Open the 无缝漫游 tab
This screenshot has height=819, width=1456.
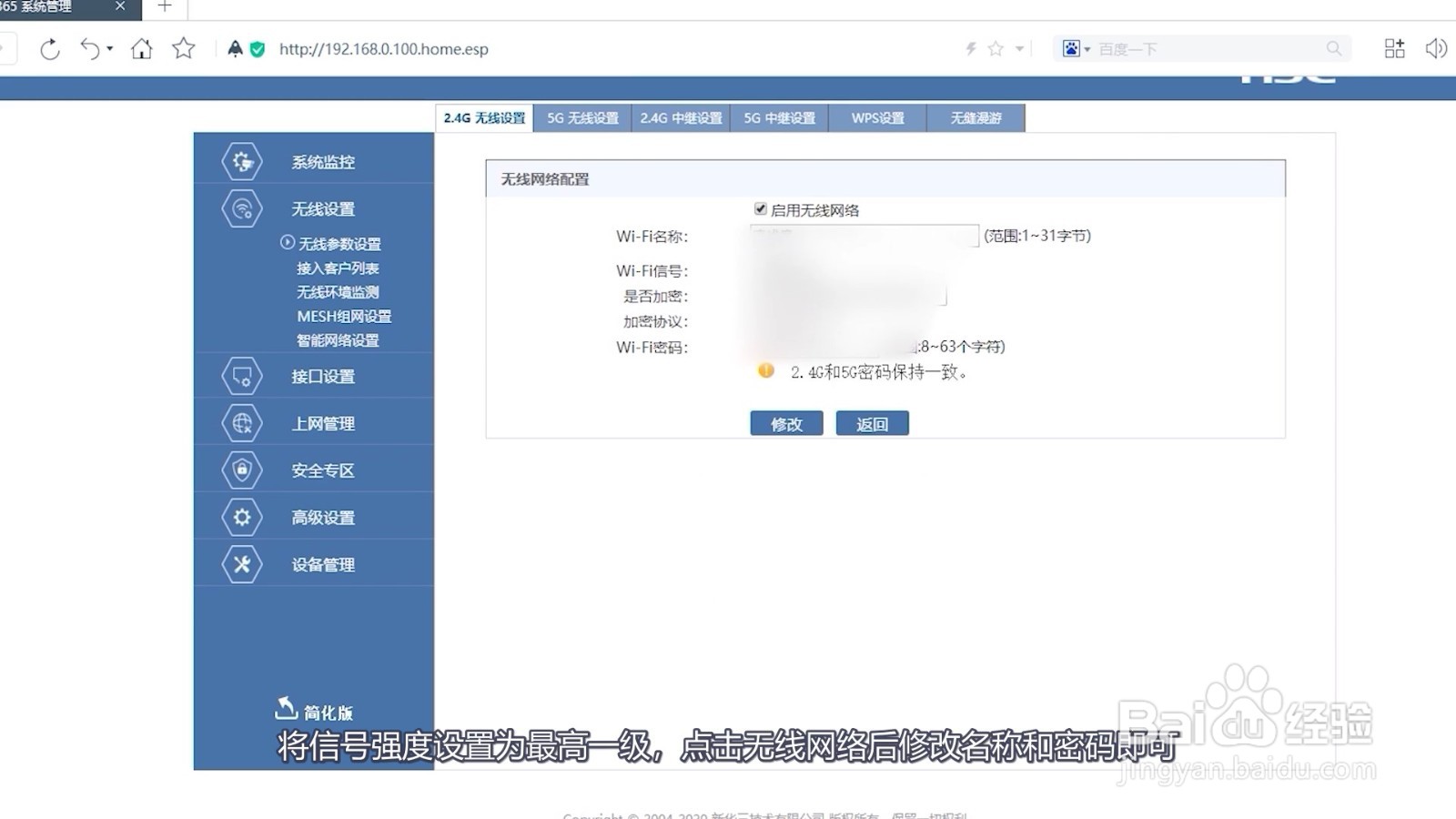[976, 118]
